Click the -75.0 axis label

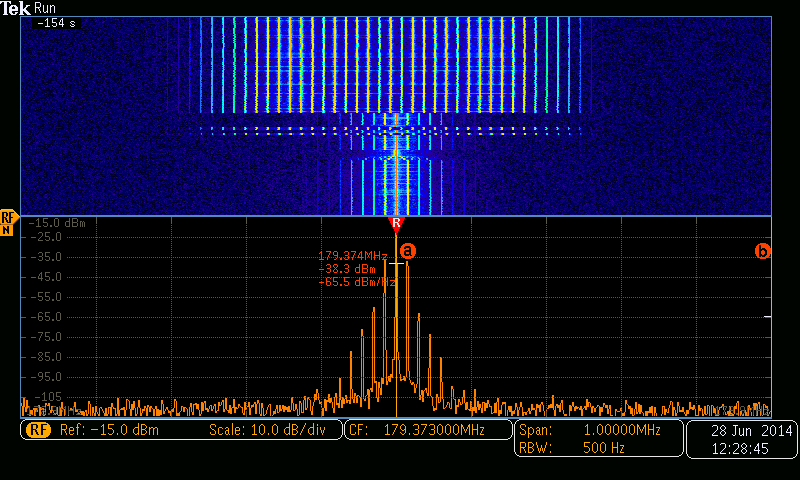click(x=45, y=337)
